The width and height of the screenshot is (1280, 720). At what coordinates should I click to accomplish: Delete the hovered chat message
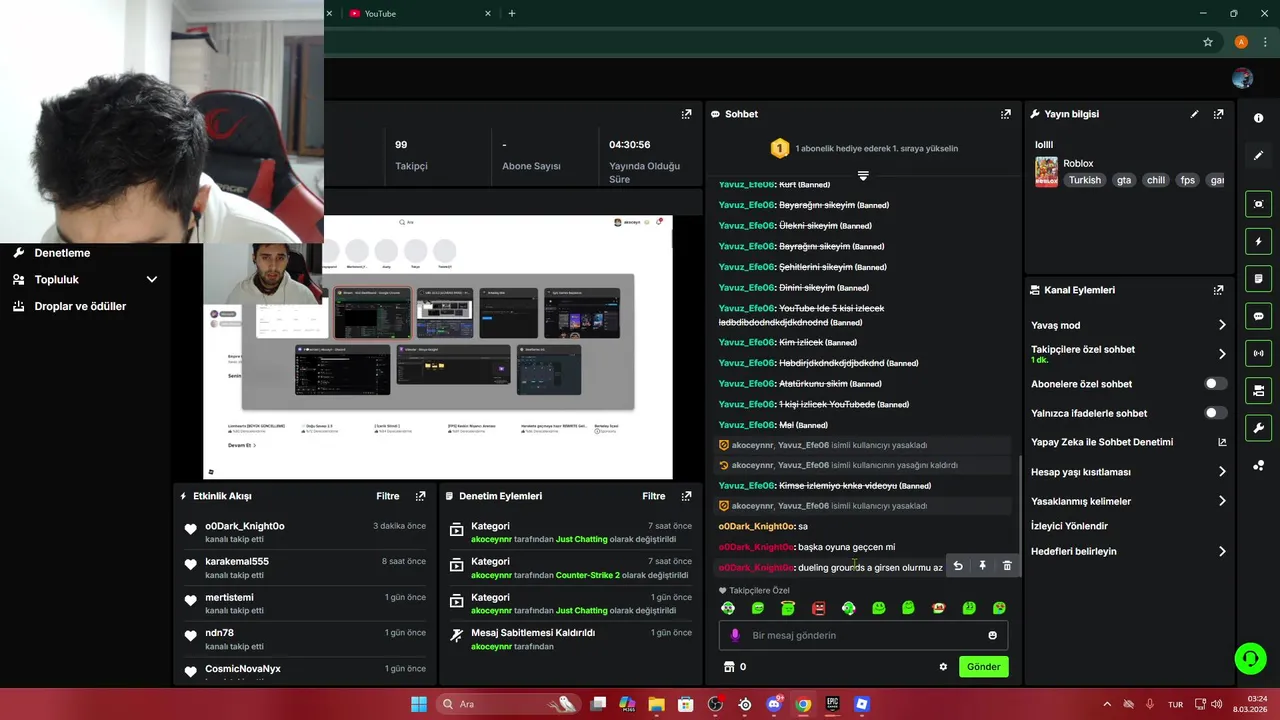click(x=1007, y=566)
